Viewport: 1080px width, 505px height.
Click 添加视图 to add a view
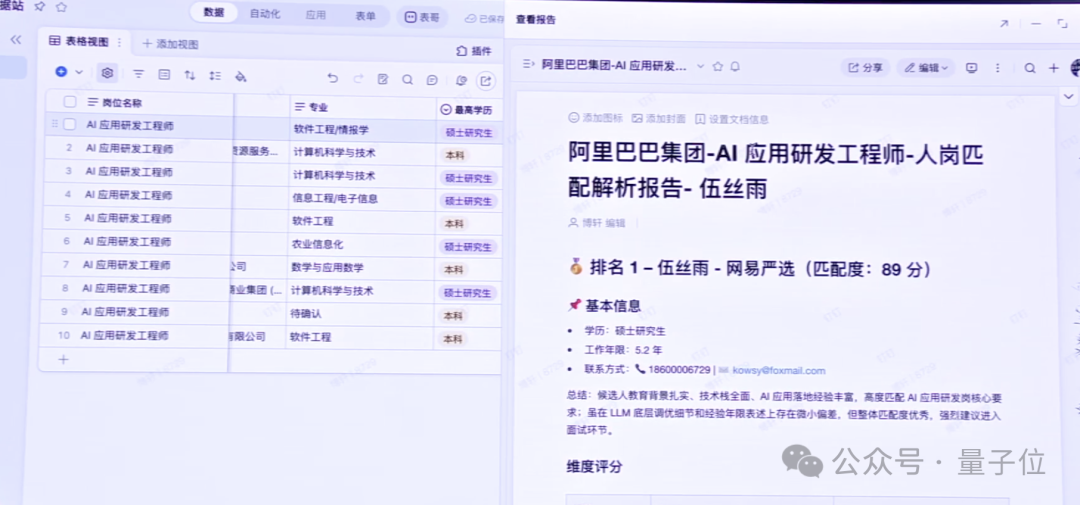point(170,44)
